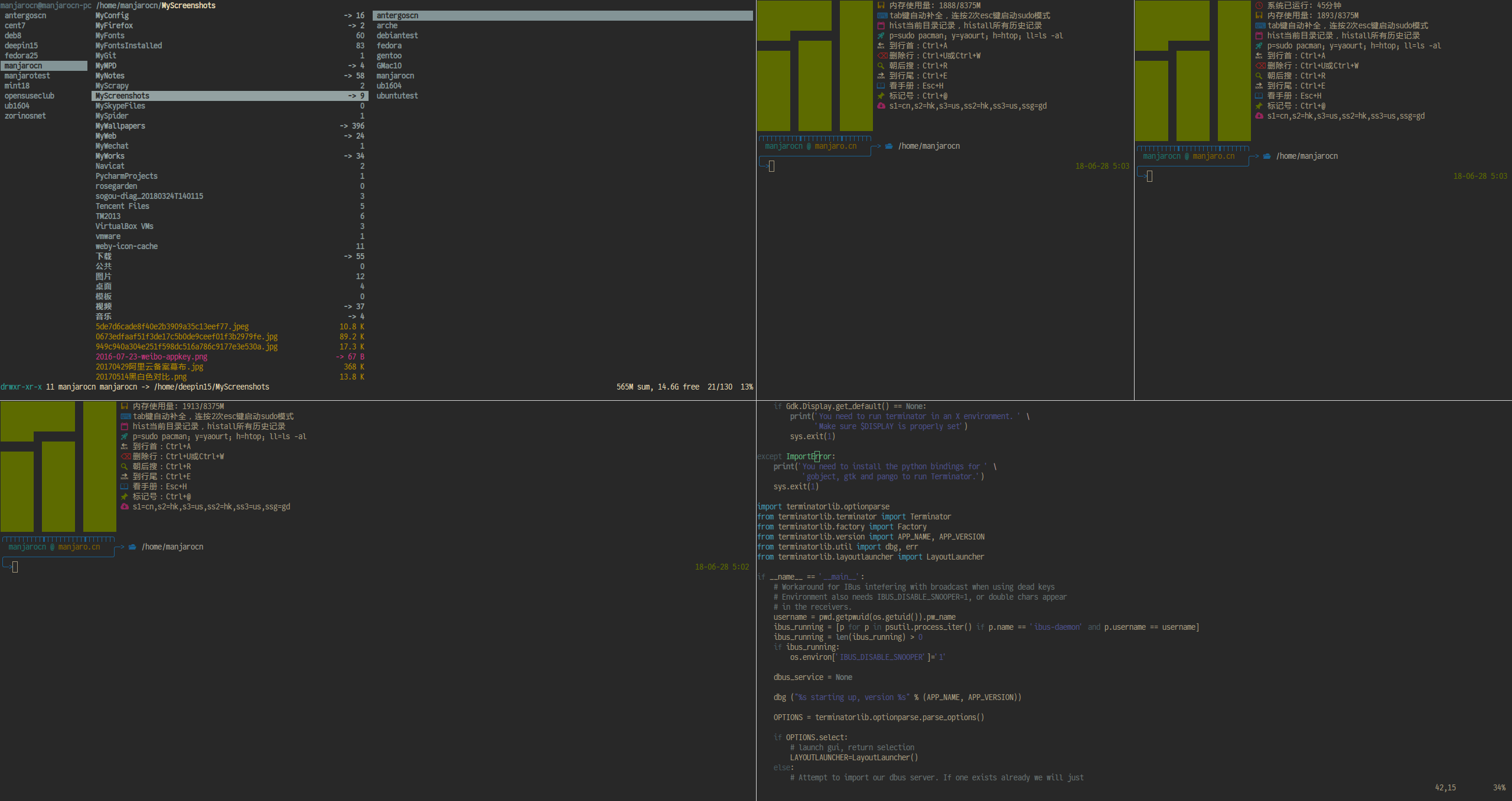Viewport: 1512px width, 801px height.
Task: Click the 42,15 cursor position in Vim's ruler
Action: (x=1445, y=787)
